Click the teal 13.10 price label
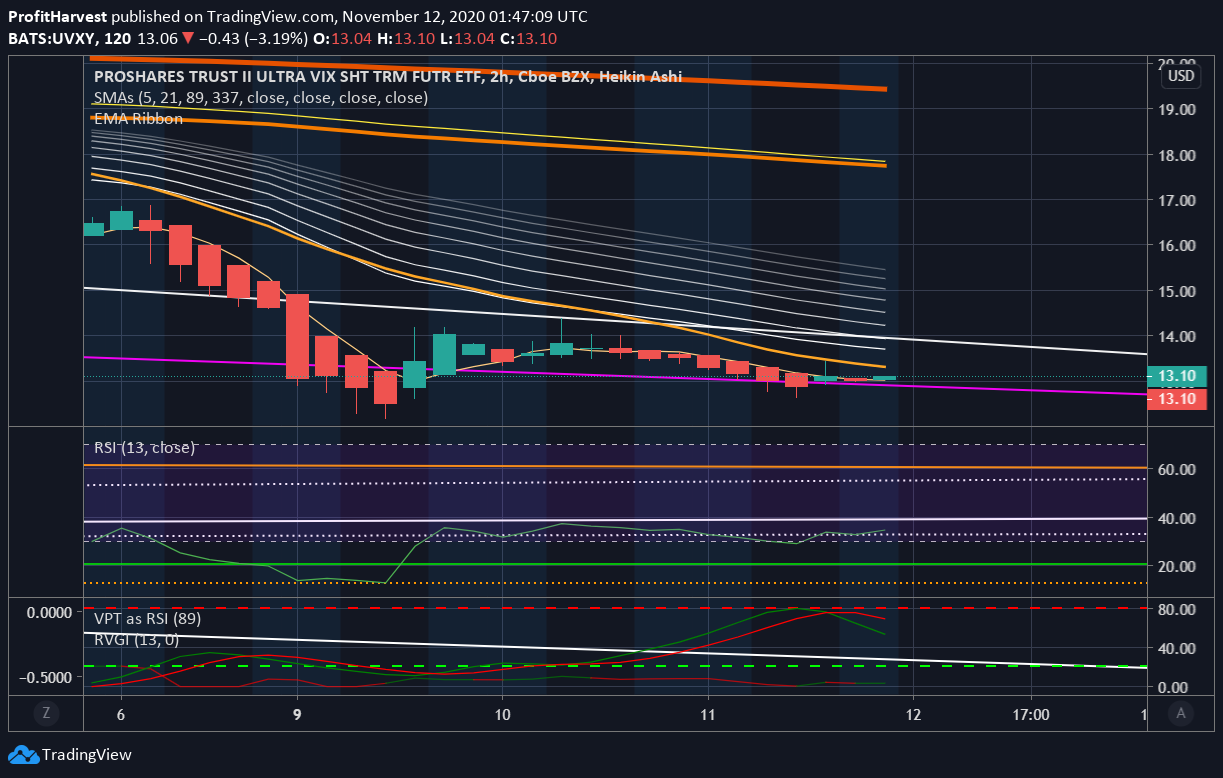The width and height of the screenshot is (1223, 778). pos(1178,377)
